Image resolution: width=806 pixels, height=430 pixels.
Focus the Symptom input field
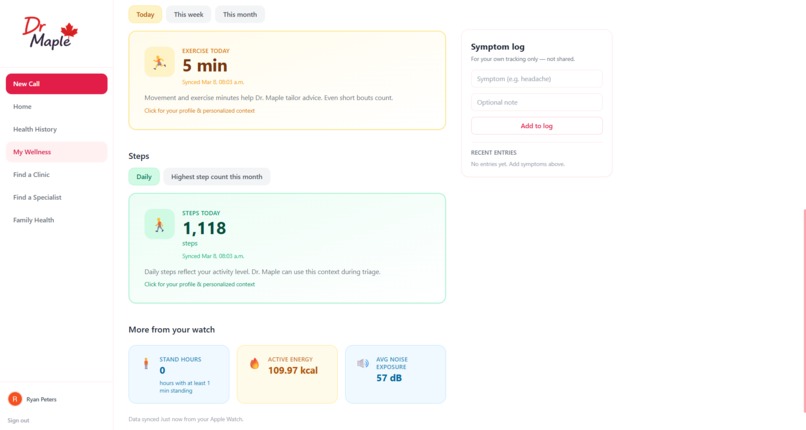537,79
